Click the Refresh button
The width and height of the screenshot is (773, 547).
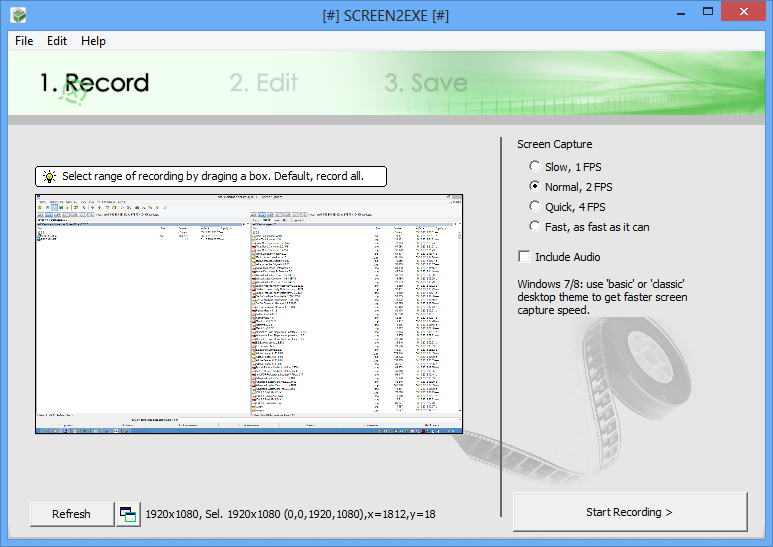(x=72, y=514)
